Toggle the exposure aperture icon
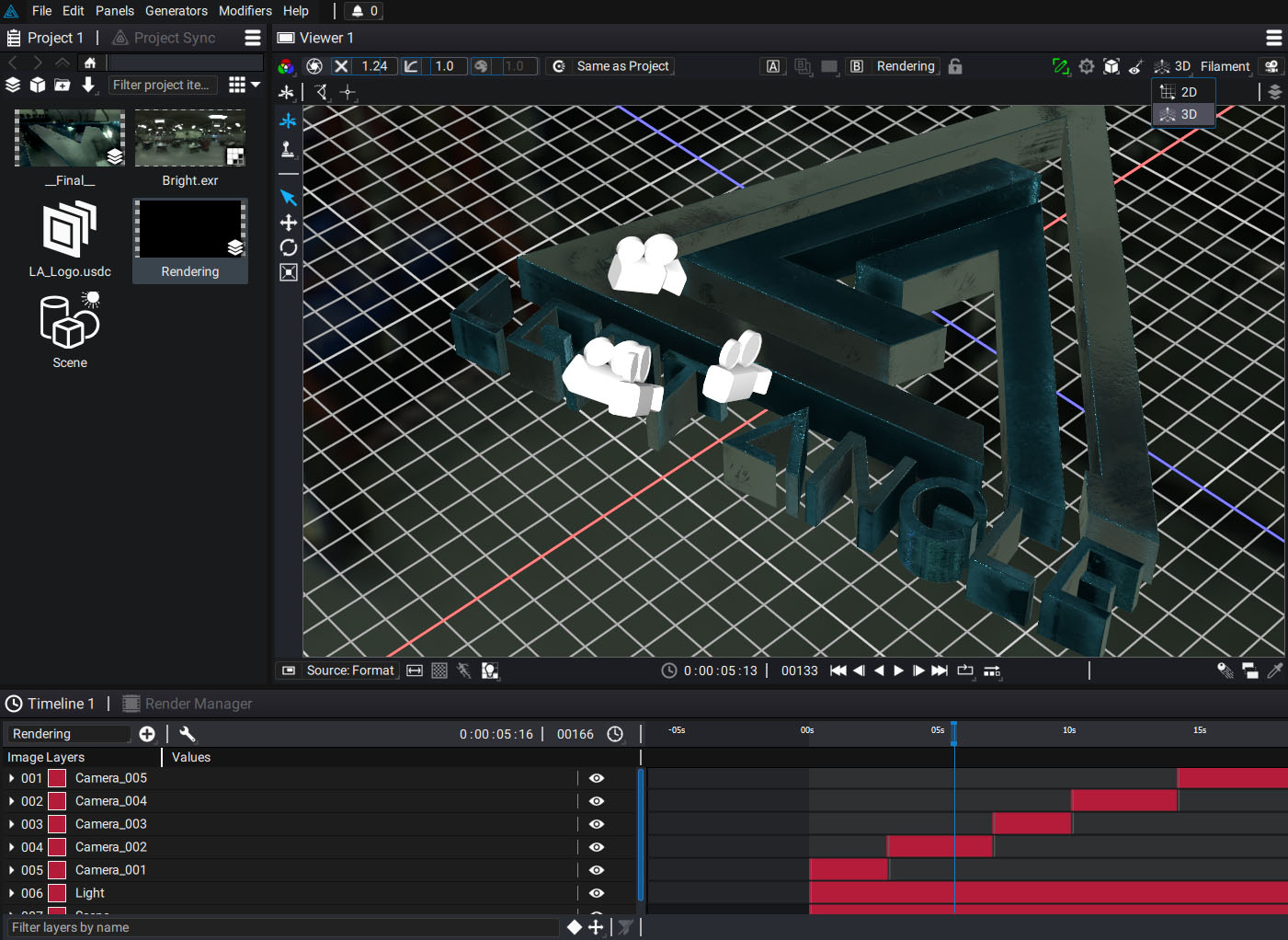The width and height of the screenshot is (1288, 940). click(314, 66)
